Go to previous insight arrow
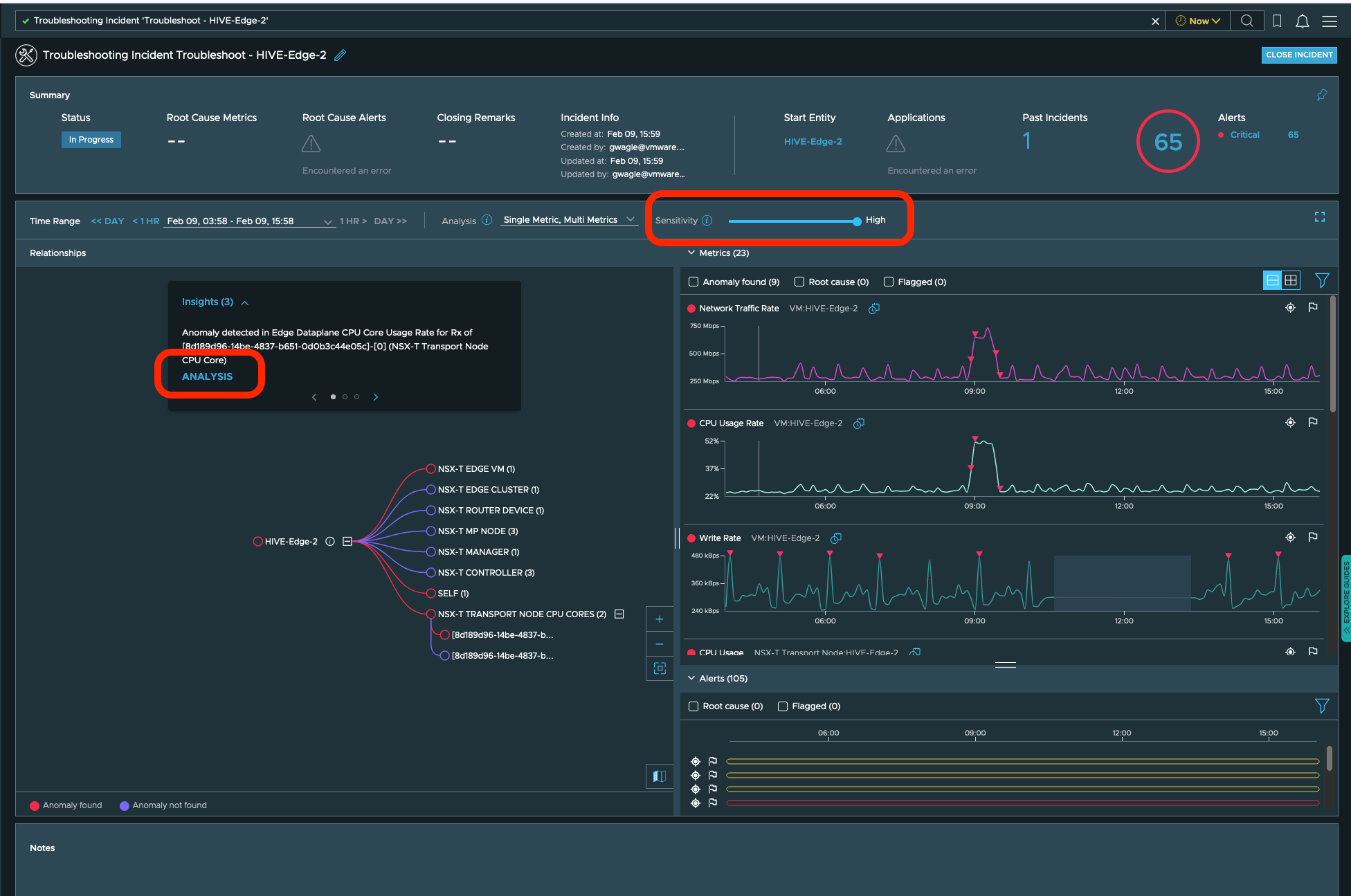This screenshot has height=896, width=1351. [314, 397]
